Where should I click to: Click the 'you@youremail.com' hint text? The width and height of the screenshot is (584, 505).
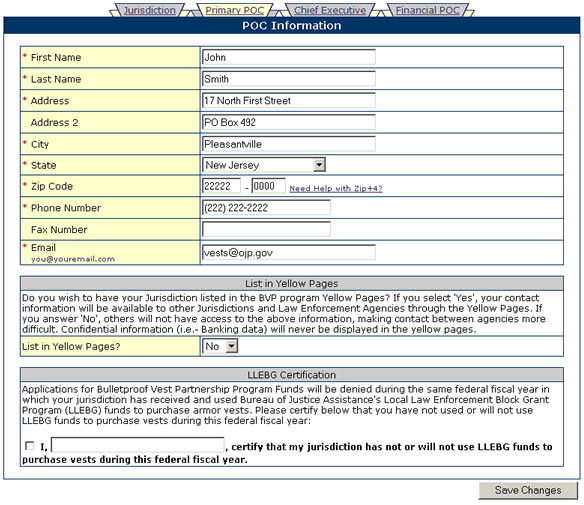tap(73, 259)
